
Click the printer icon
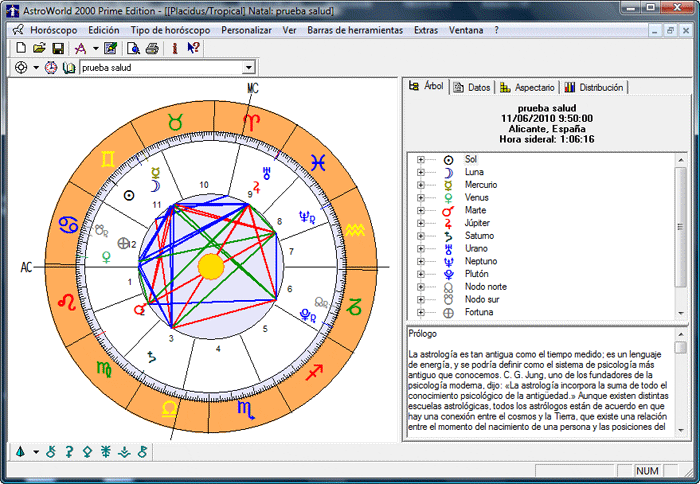click(152, 48)
